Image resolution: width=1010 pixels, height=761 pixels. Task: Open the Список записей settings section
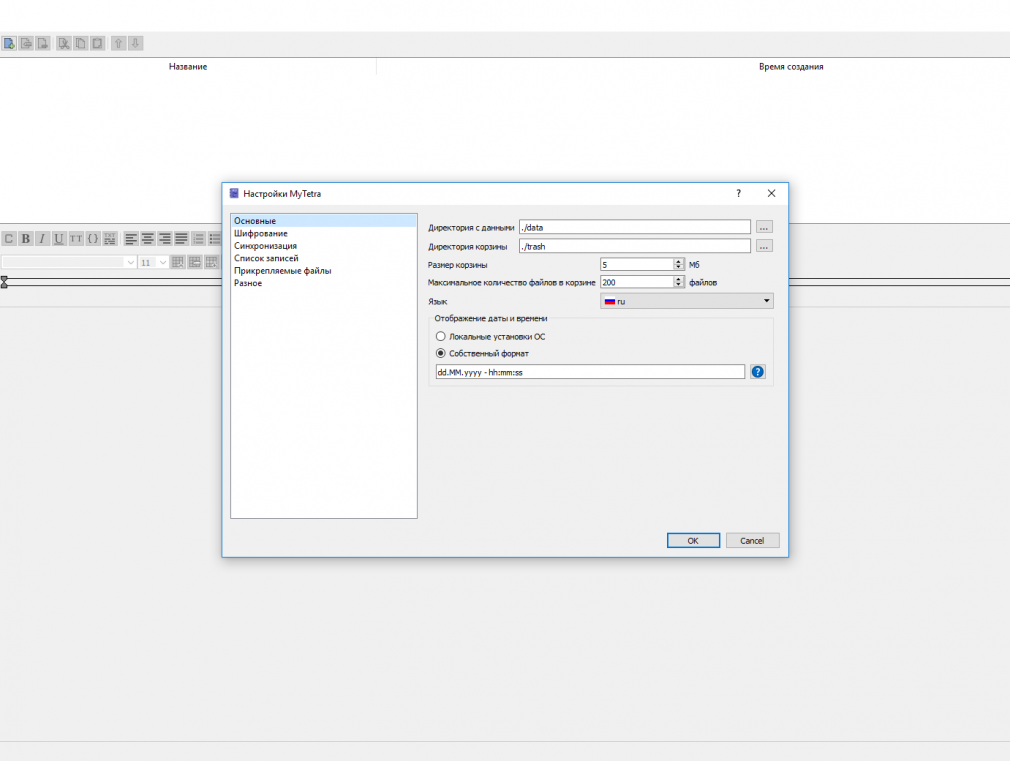(x=324, y=258)
